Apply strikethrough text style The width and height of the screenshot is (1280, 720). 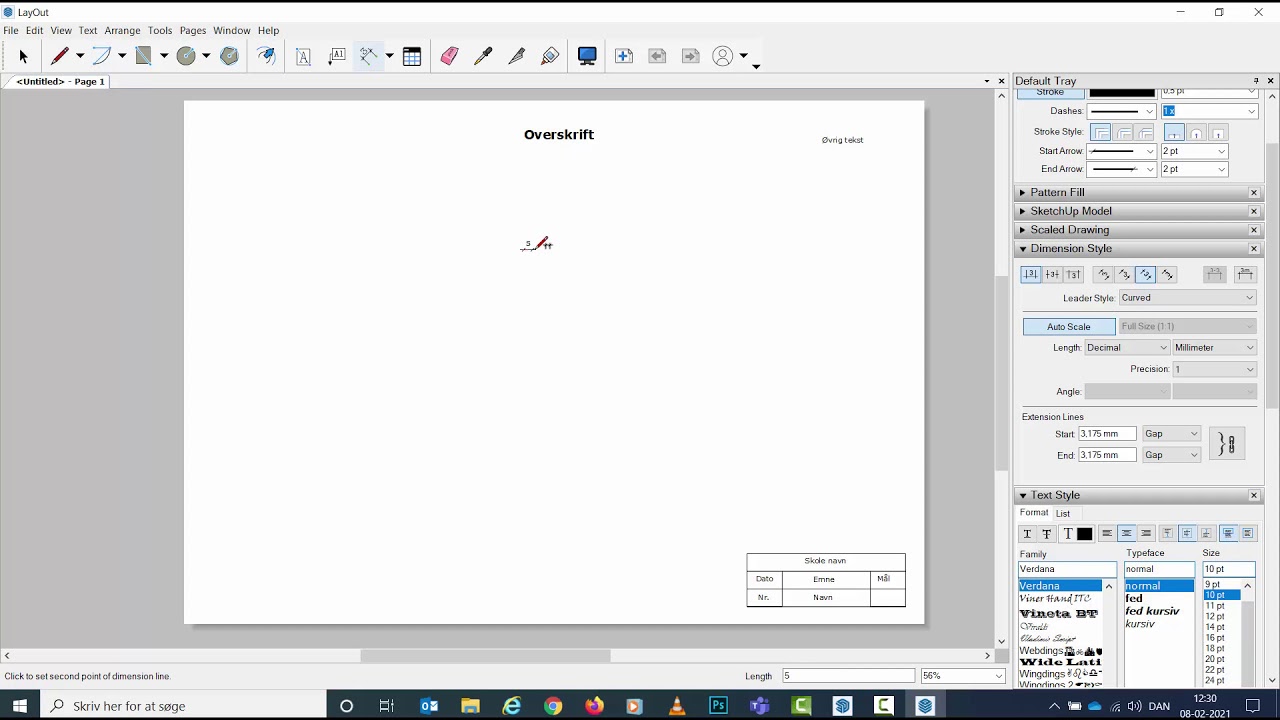pos(1046,534)
